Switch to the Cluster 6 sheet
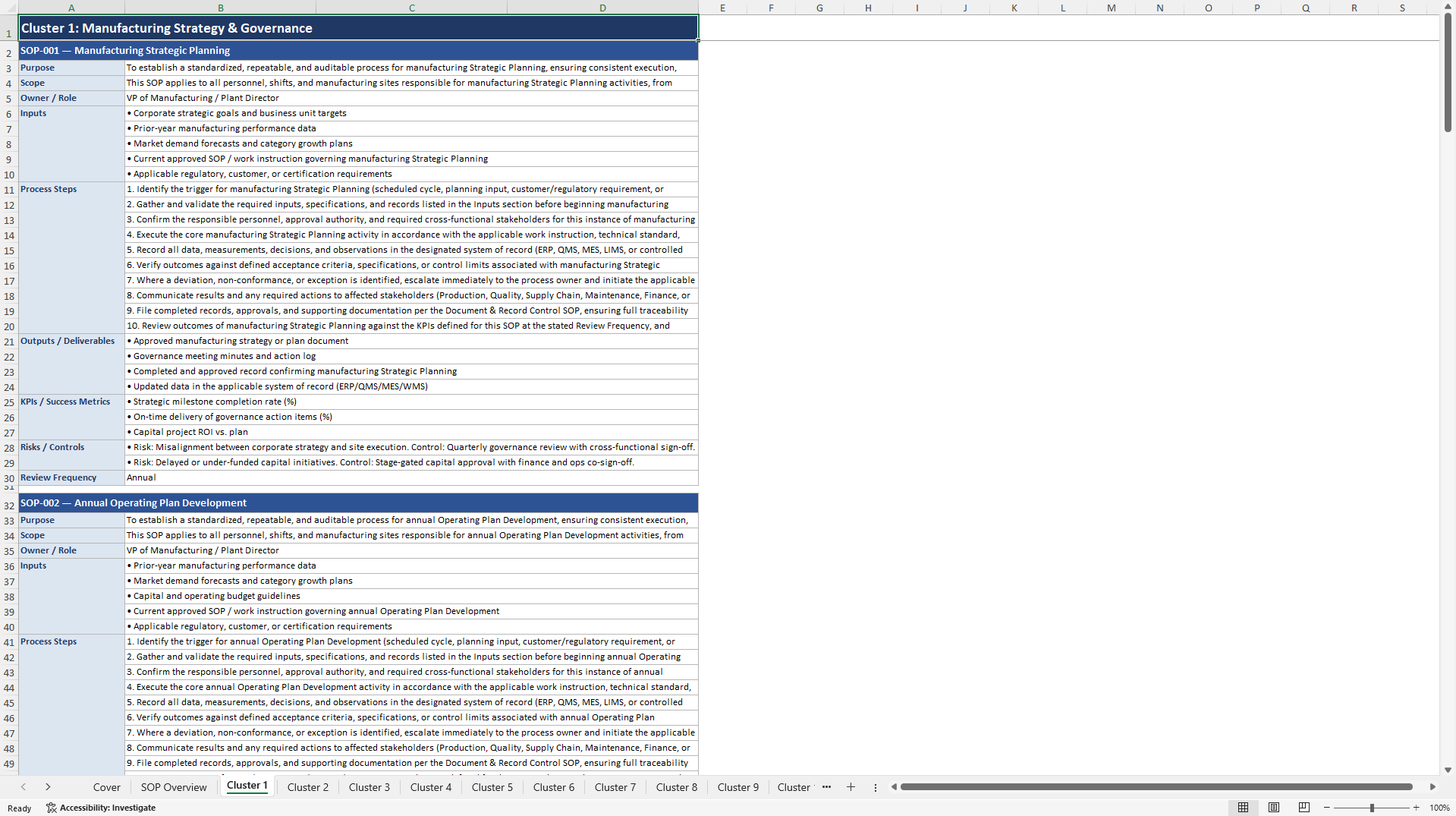The height and width of the screenshot is (816, 1456). pos(554,787)
